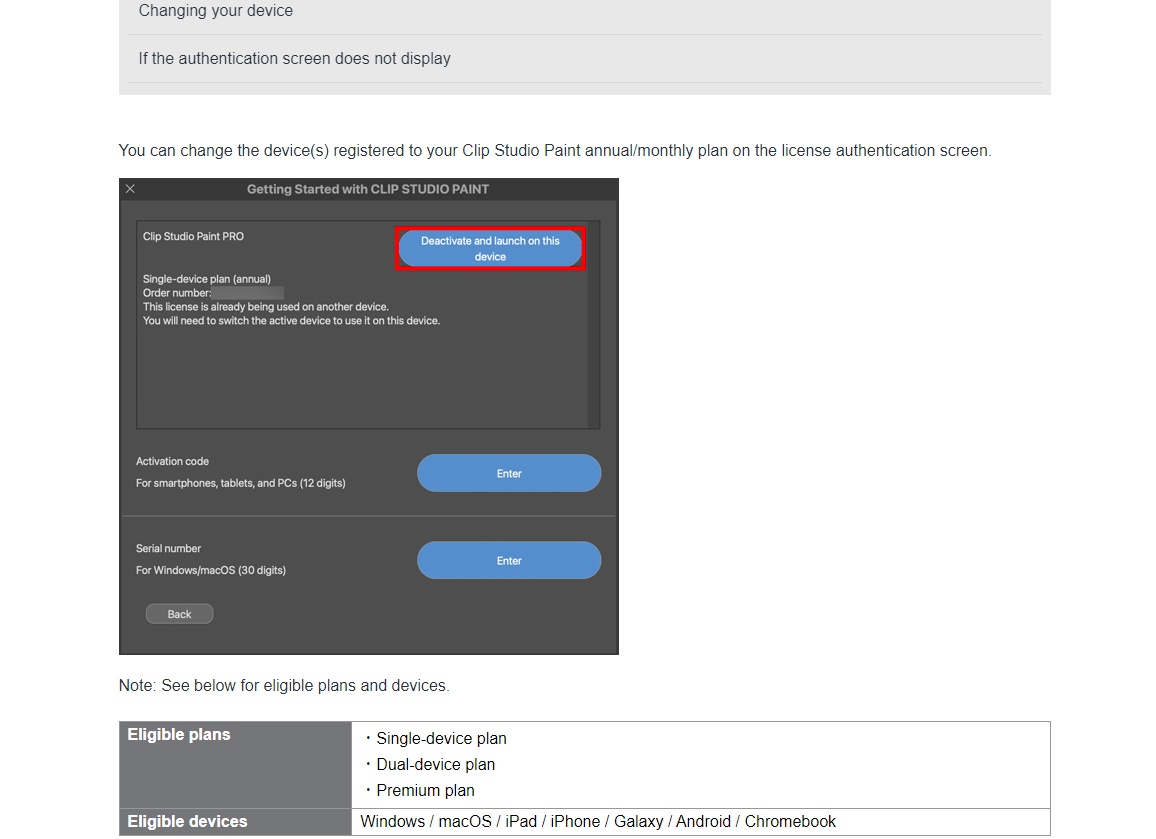Viewport: 1156px width, 839px height.
Task: Select the Clip Studio Paint PRO license entry
Action: [193, 237]
